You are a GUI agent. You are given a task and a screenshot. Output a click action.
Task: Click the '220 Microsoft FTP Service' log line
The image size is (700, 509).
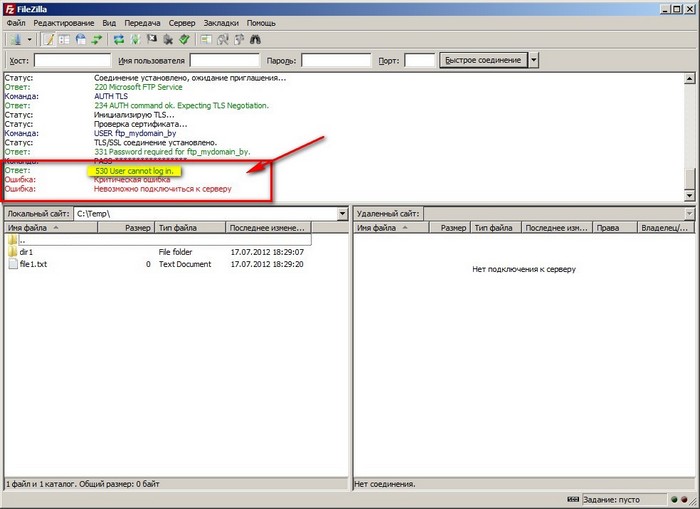(x=138, y=87)
